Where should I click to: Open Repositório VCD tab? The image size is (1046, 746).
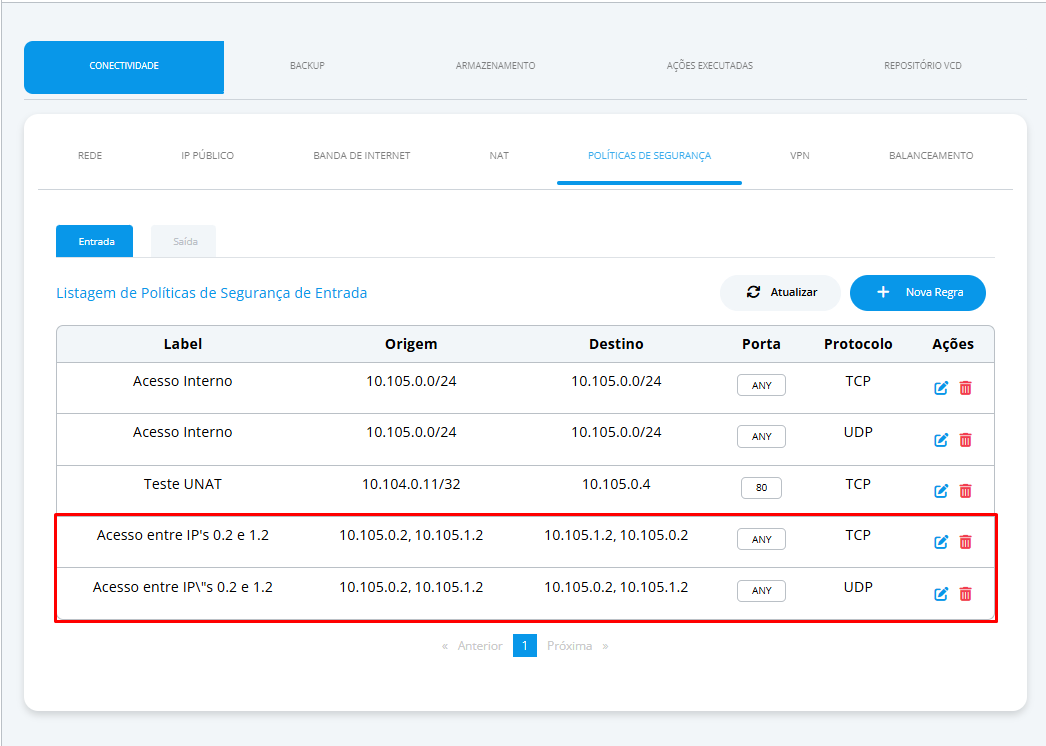923,65
